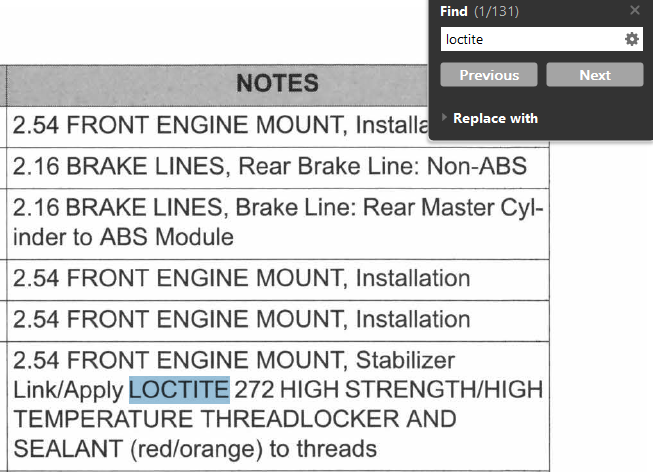Click the 1/131 match counter
Viewport: 653px width, 472px height.
[x=495, y=11]
